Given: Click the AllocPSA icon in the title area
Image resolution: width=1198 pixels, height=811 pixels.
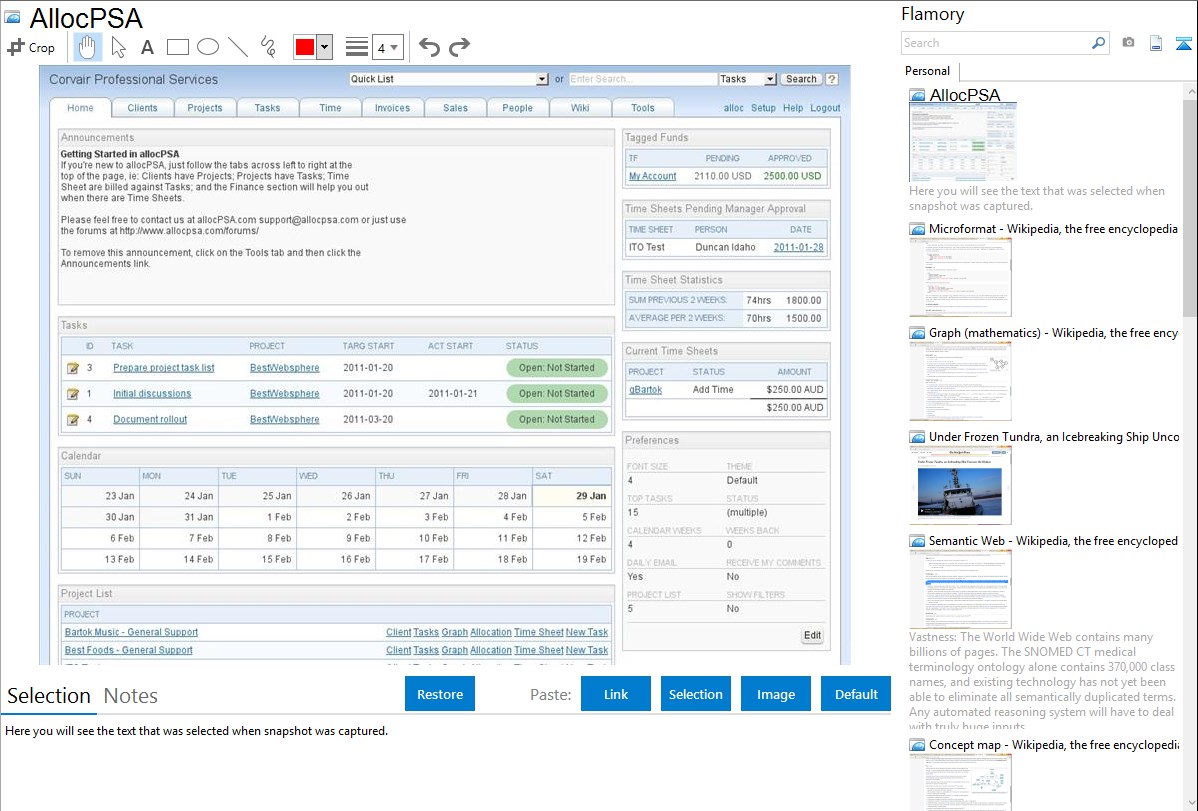Looking at the screenshot, I should 12,17.
